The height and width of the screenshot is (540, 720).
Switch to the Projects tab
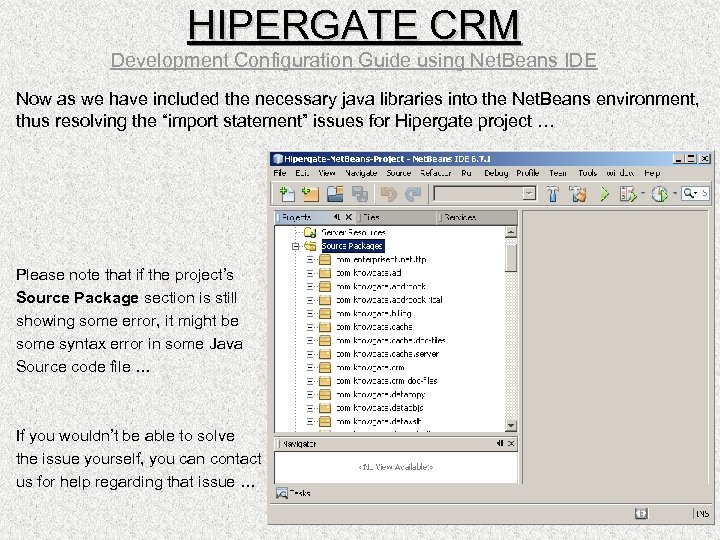[x=296, y=217]
